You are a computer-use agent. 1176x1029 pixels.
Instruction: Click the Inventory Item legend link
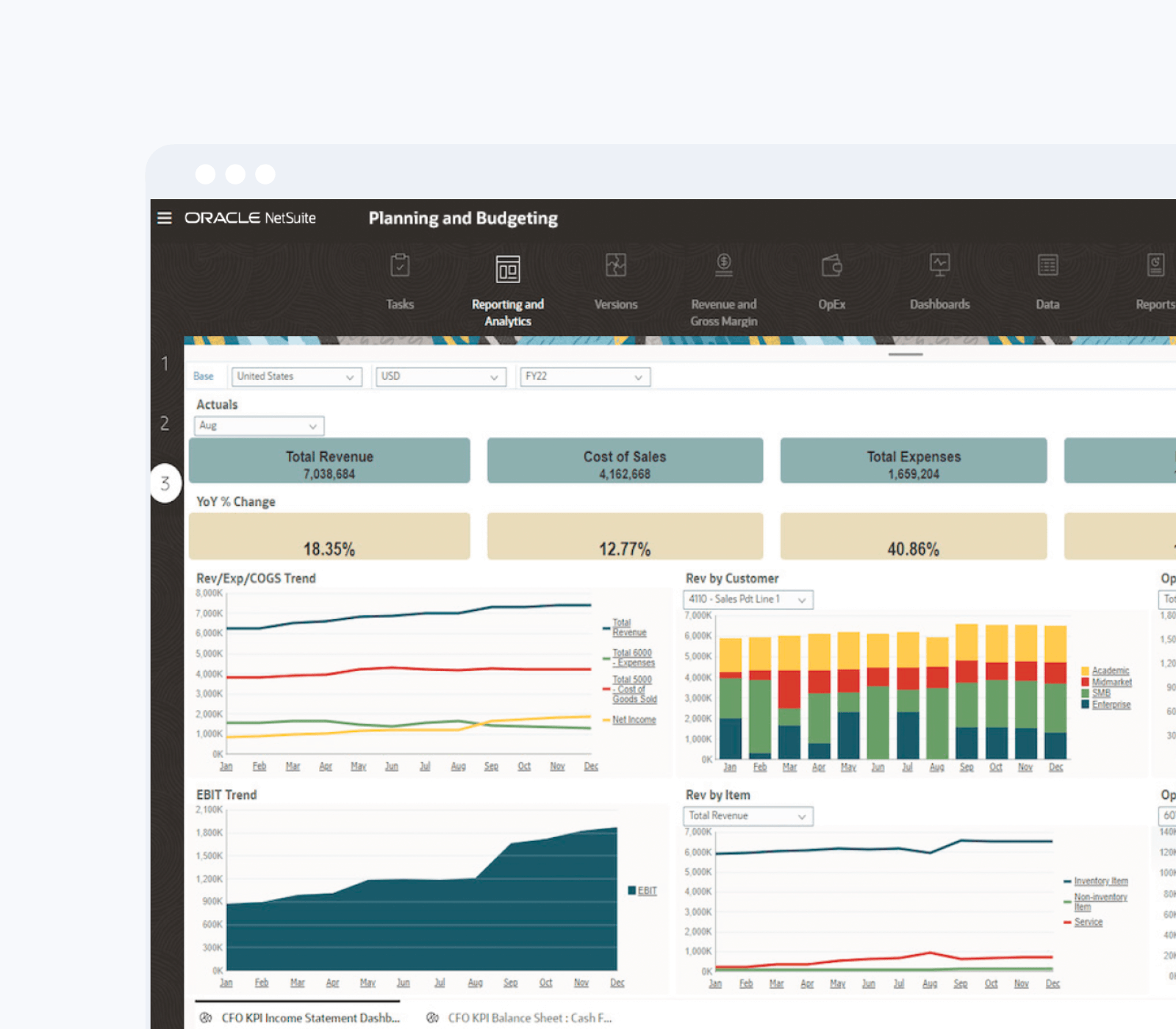(x=1101, y=881)
